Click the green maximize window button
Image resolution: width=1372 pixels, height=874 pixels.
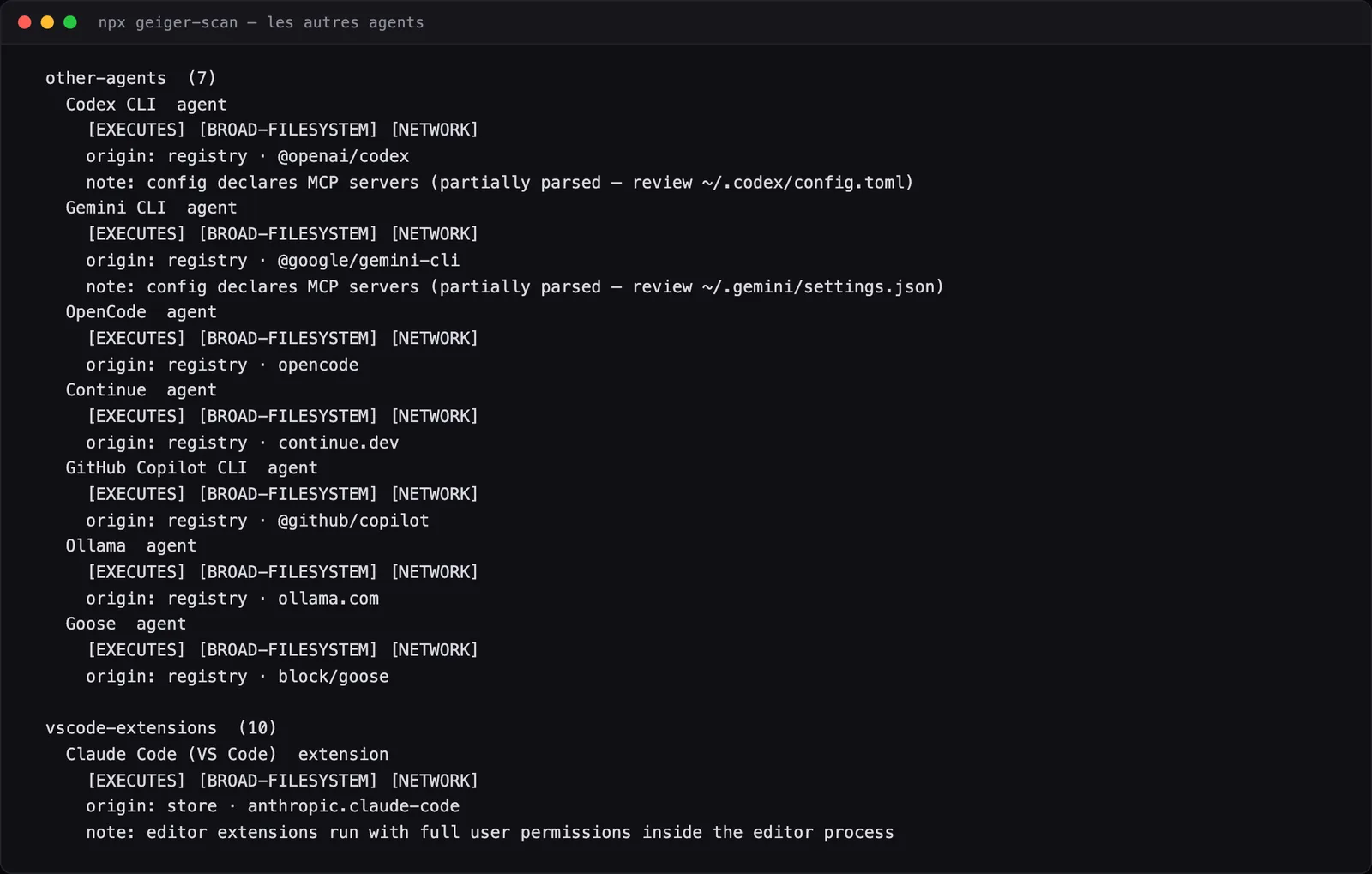[70, 22]
